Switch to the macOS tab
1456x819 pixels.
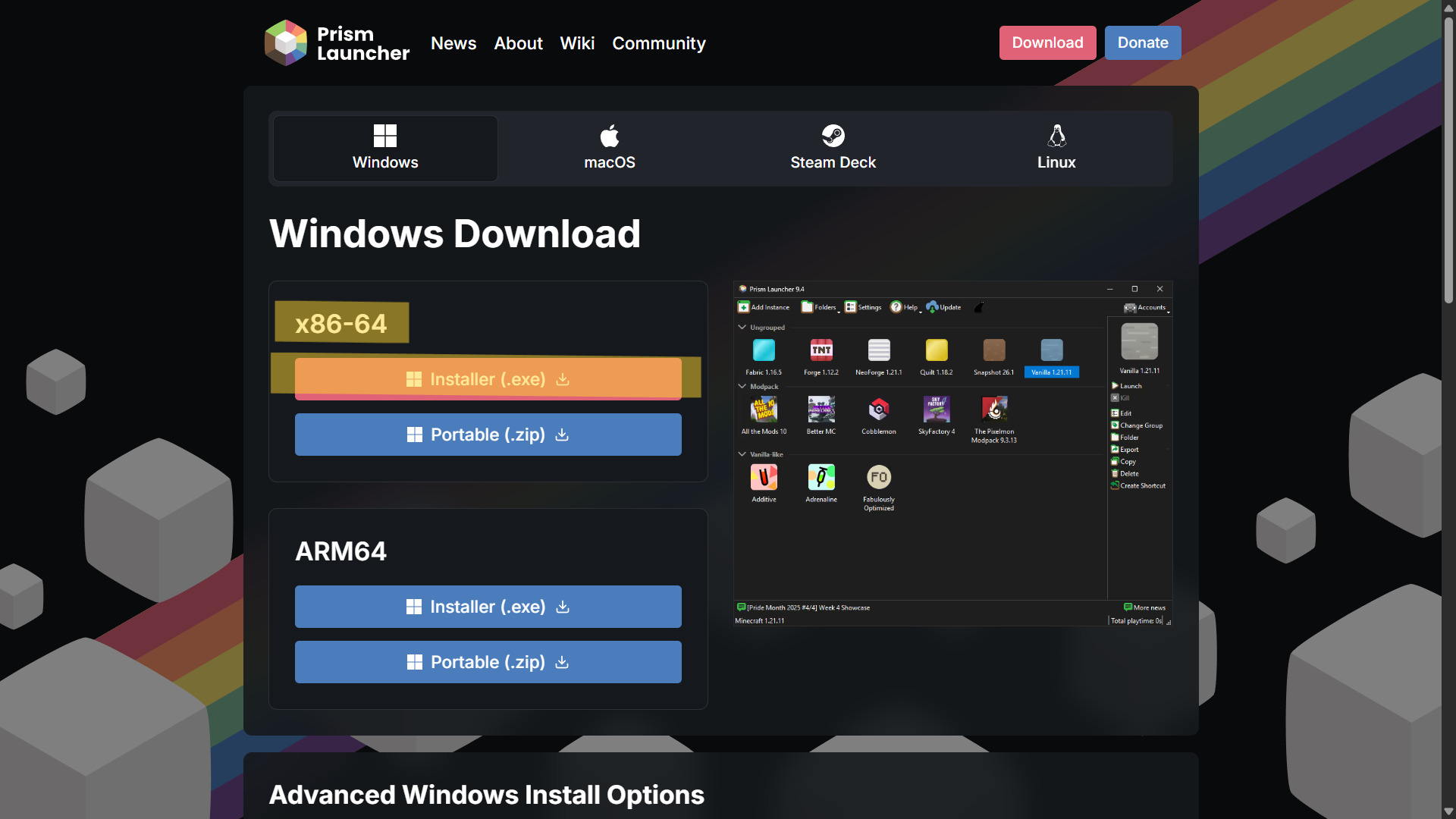(609, 148)
